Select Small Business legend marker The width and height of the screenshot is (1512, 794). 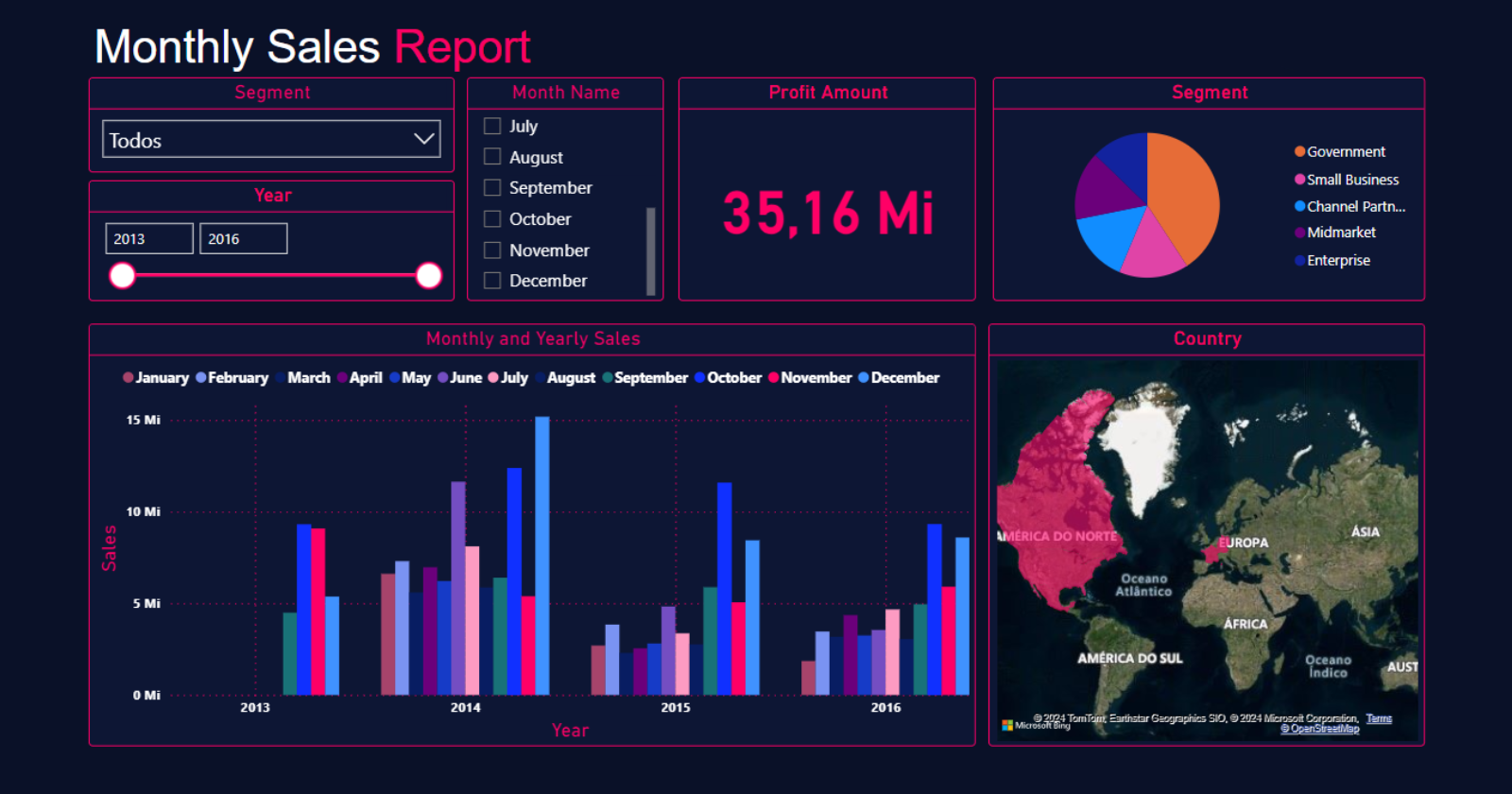coord(1300,180)
